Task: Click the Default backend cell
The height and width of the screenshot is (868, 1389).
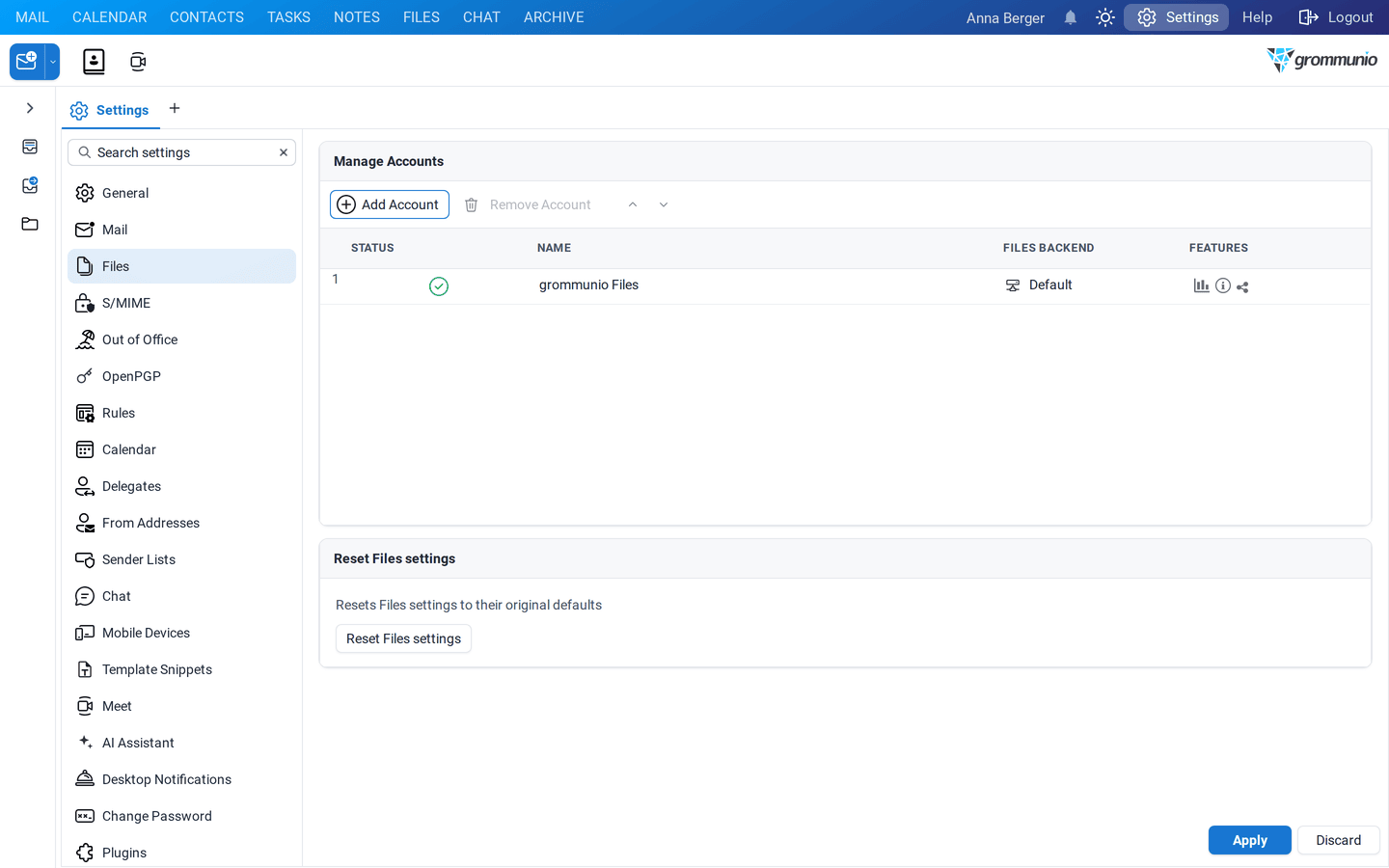Action: 1039,285
